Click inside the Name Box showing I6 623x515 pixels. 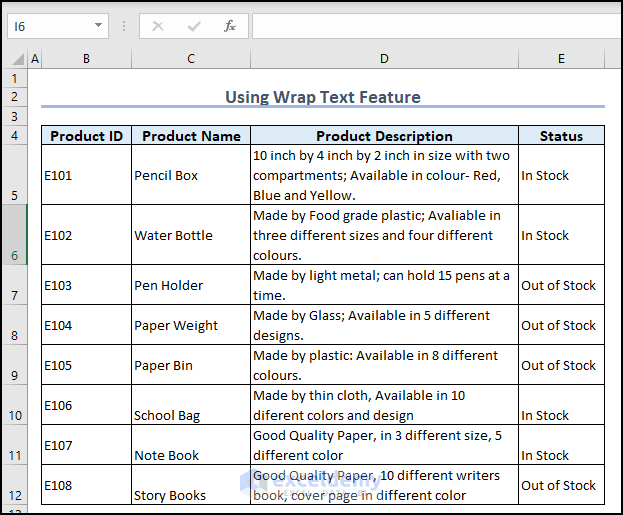point(48,26)
